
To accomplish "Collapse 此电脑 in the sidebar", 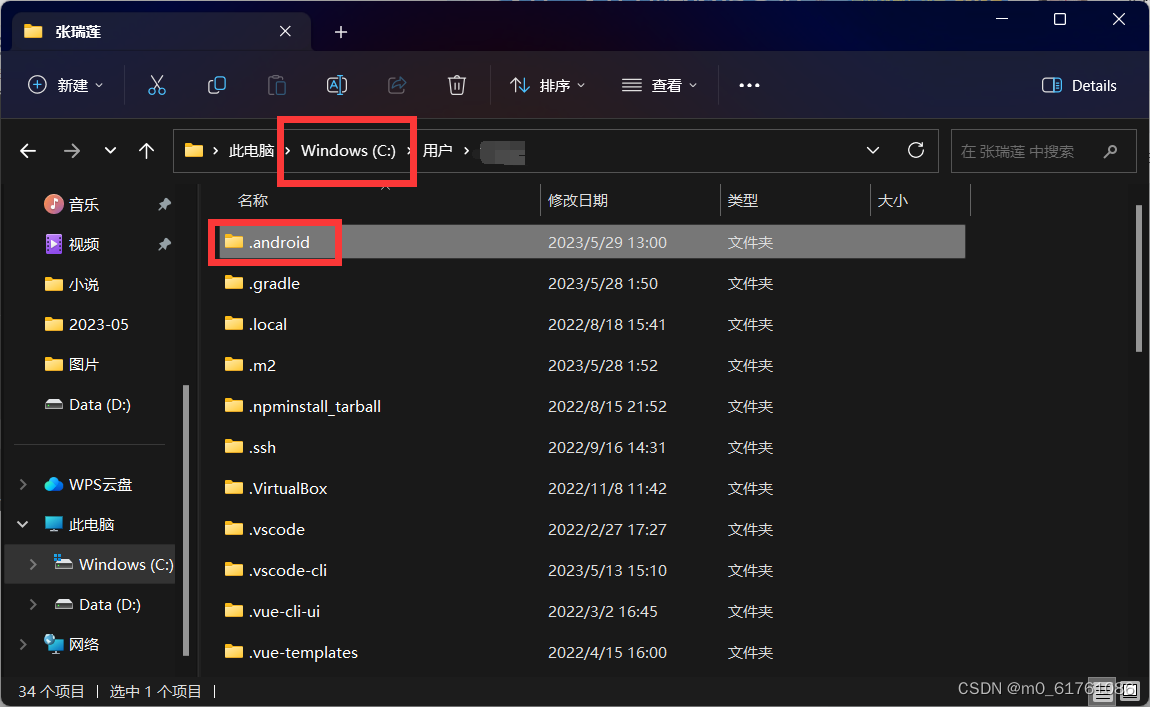I will coord(22,524).
